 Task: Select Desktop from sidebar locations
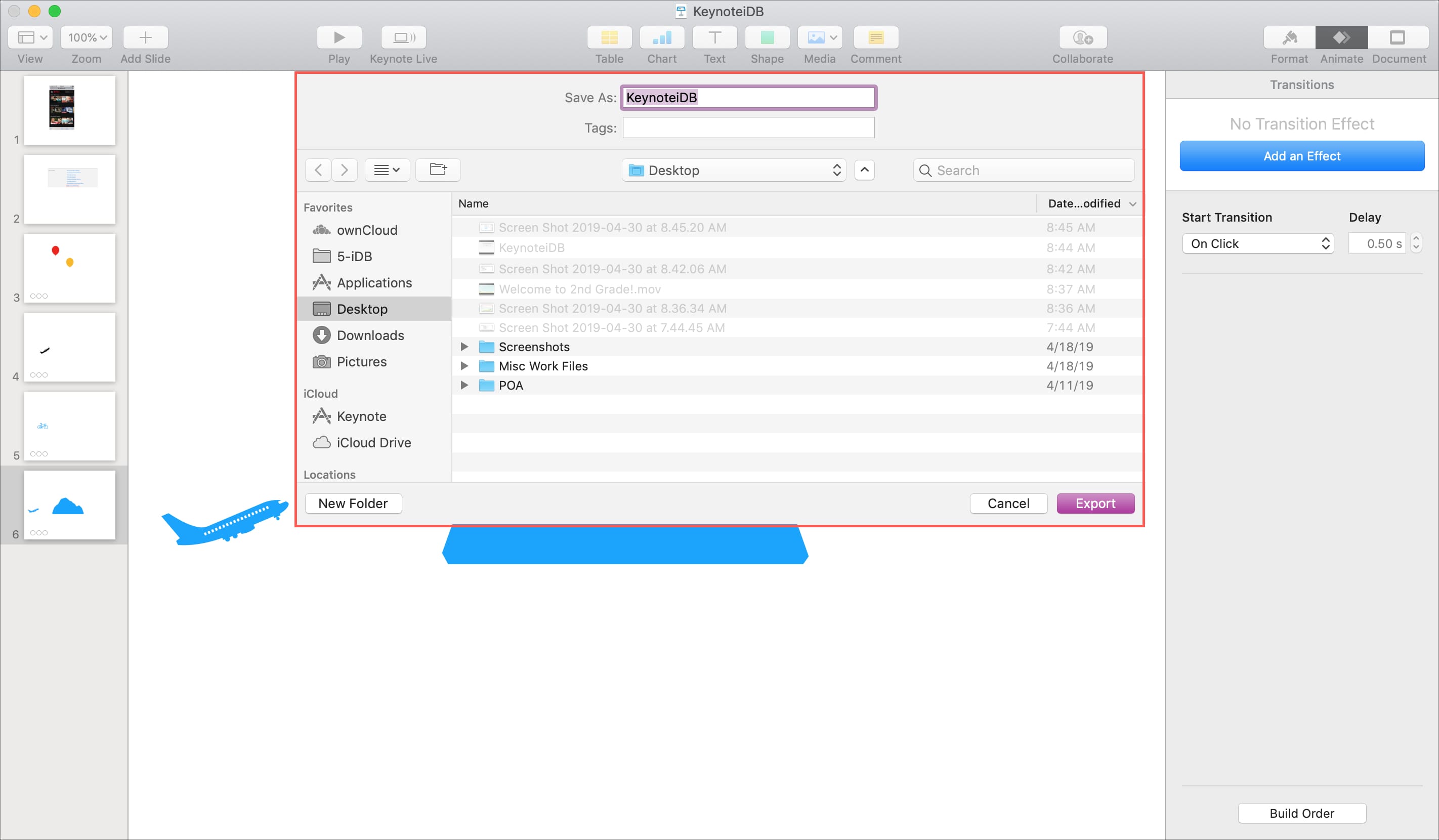(x=362, y=309)
